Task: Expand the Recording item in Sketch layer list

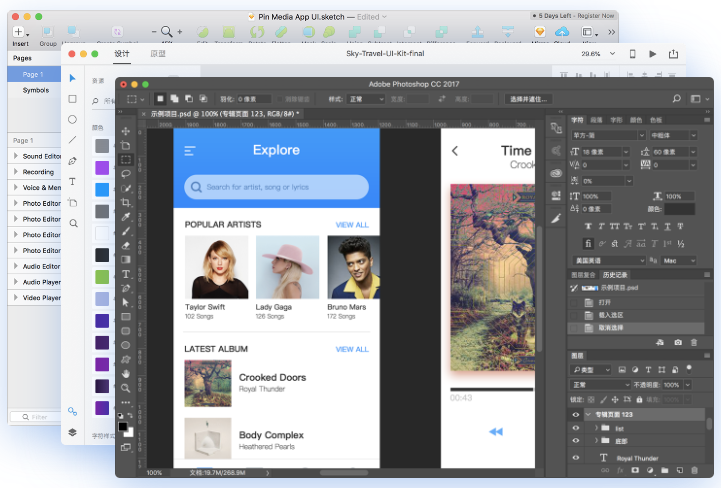Action: (16, 172)
